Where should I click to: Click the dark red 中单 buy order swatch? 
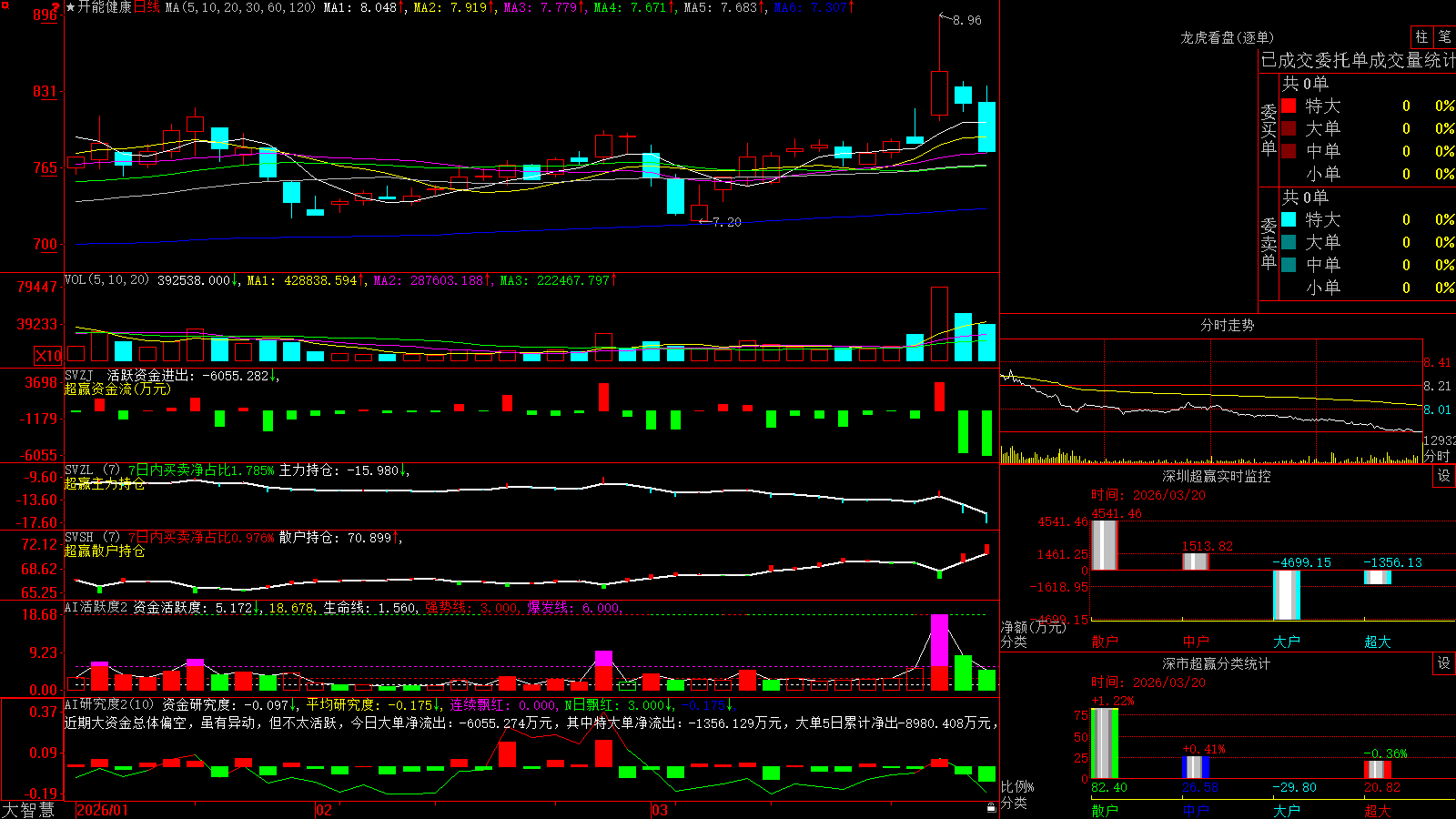[x=1289, y=150]
